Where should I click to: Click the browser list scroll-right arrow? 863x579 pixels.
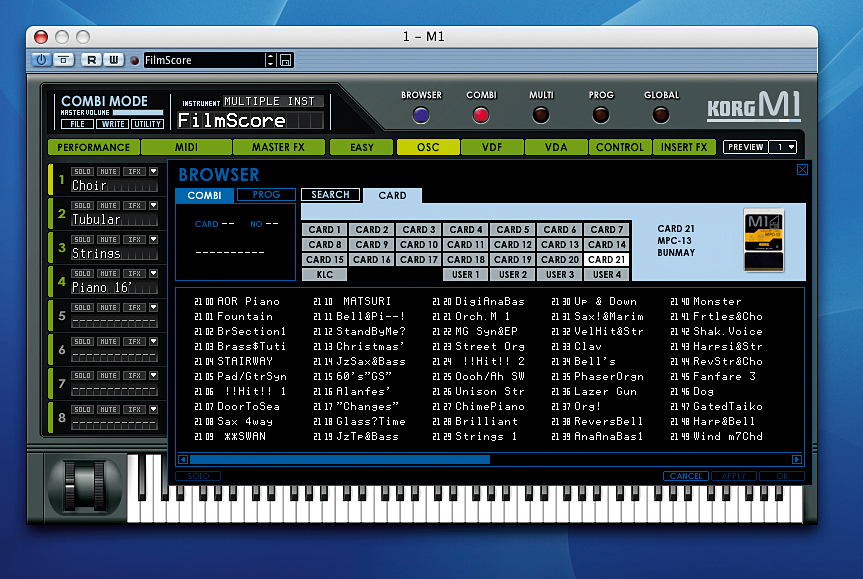pyautogui.click(x=796, y=459)
